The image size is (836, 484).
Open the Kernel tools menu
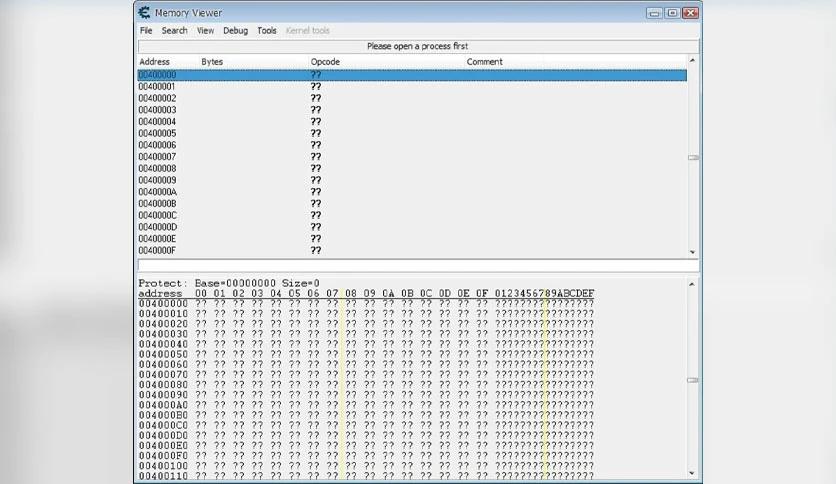308,31
